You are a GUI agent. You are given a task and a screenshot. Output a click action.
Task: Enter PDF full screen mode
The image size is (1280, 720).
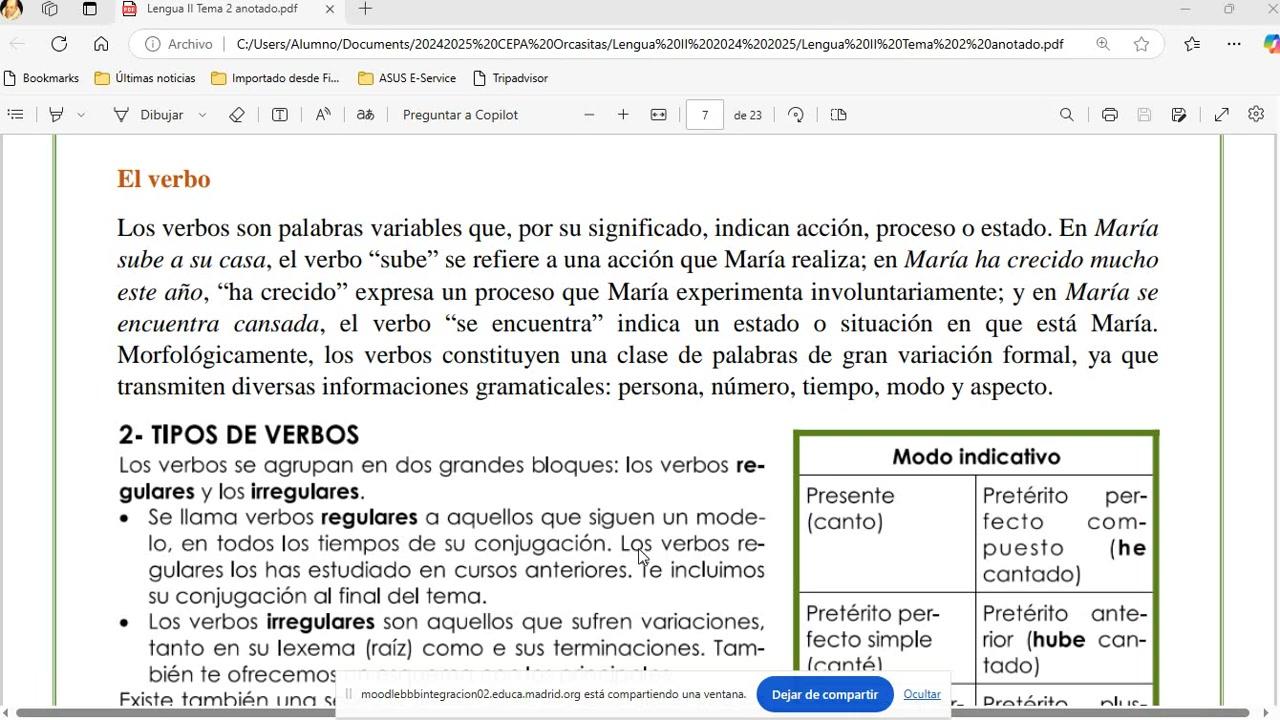pos(1221,115)
